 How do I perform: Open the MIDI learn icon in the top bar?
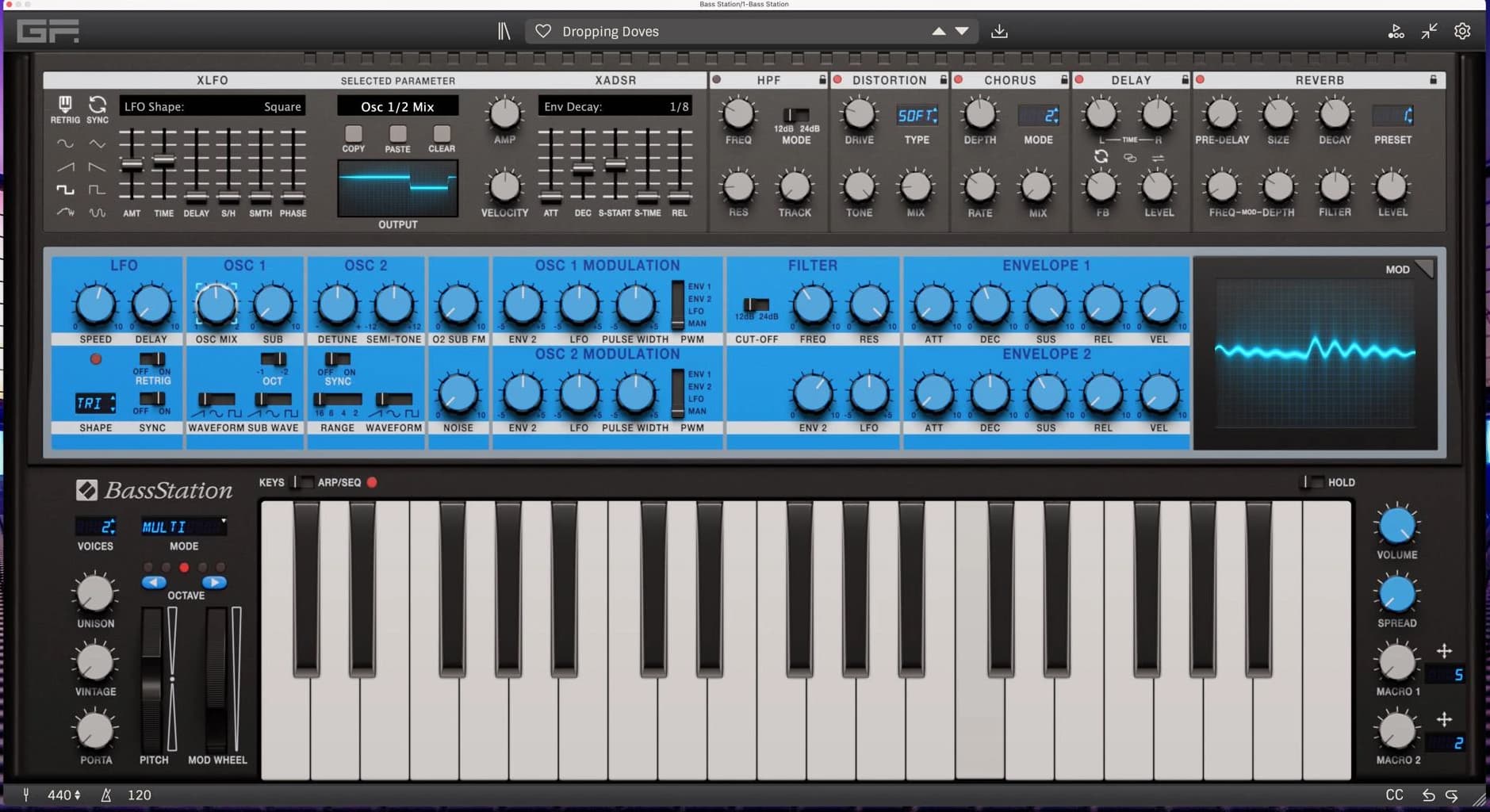(1396, 31)
